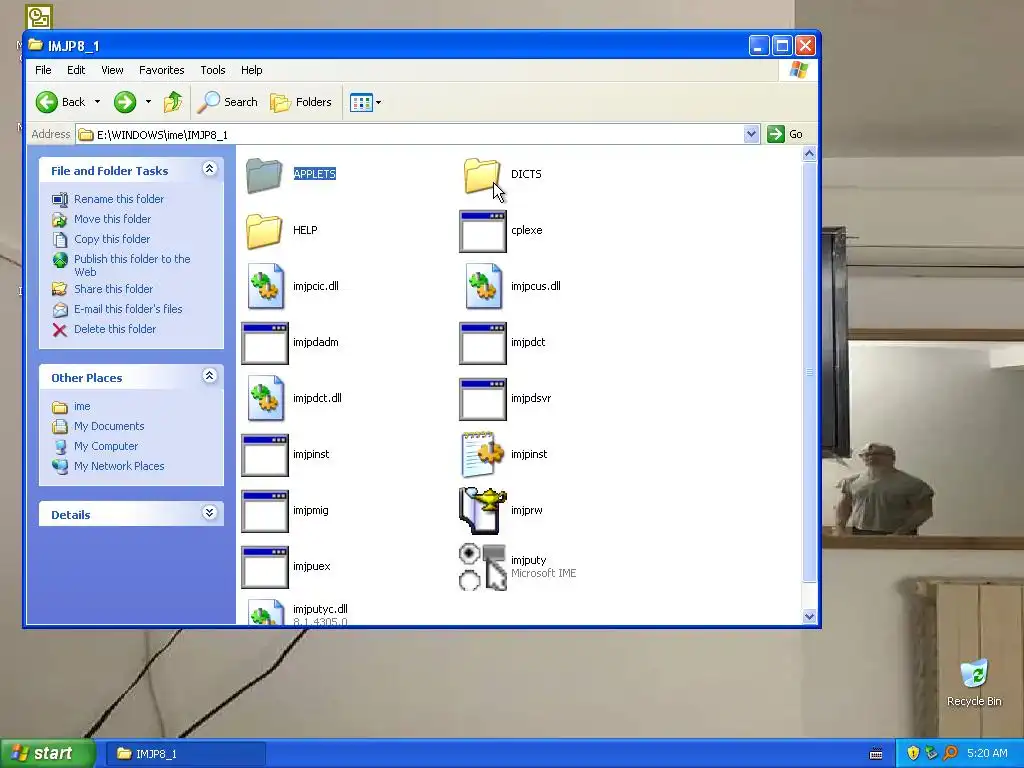Go to the ime folder link
The height and width of the screenshot is (768, 1024).
(71, 406)
